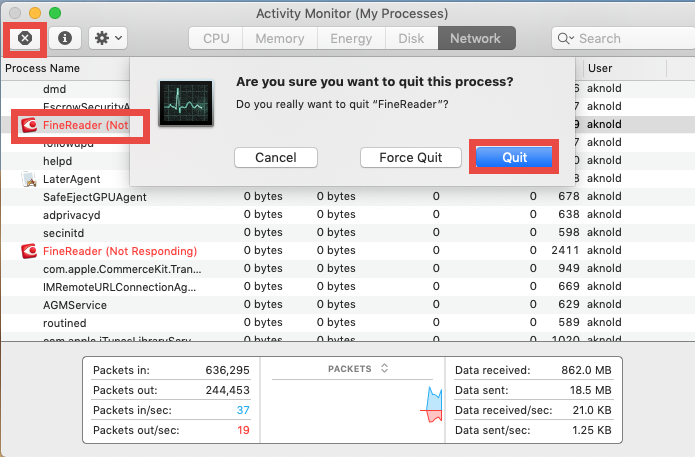Switch to the CPU tab
The width and height of the screenshot is (695, 457).
click(x=216, y=39)
